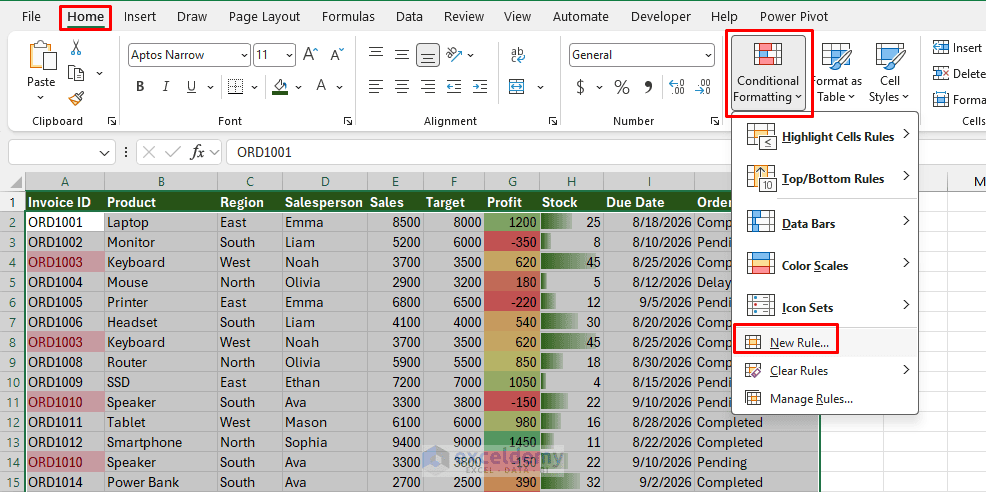Toggle Bold formatting

click(140, 87)
